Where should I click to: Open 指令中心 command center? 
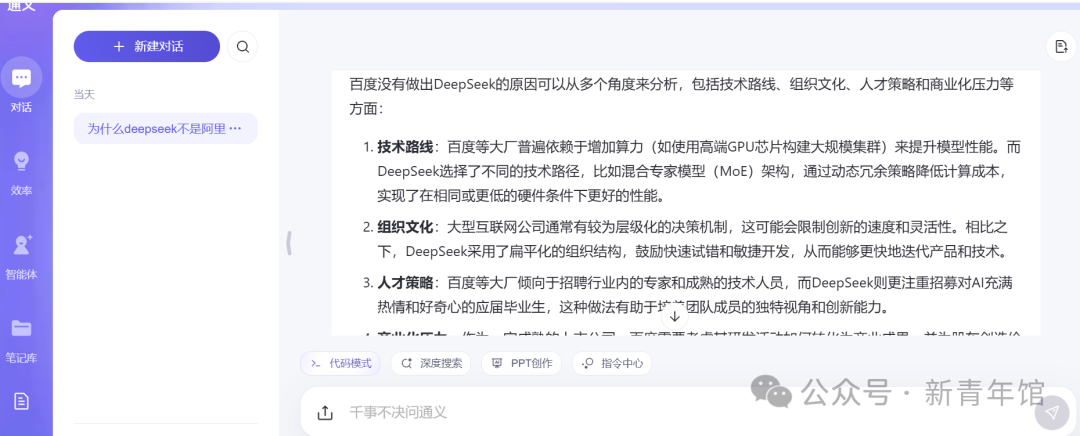pos(612,363)
